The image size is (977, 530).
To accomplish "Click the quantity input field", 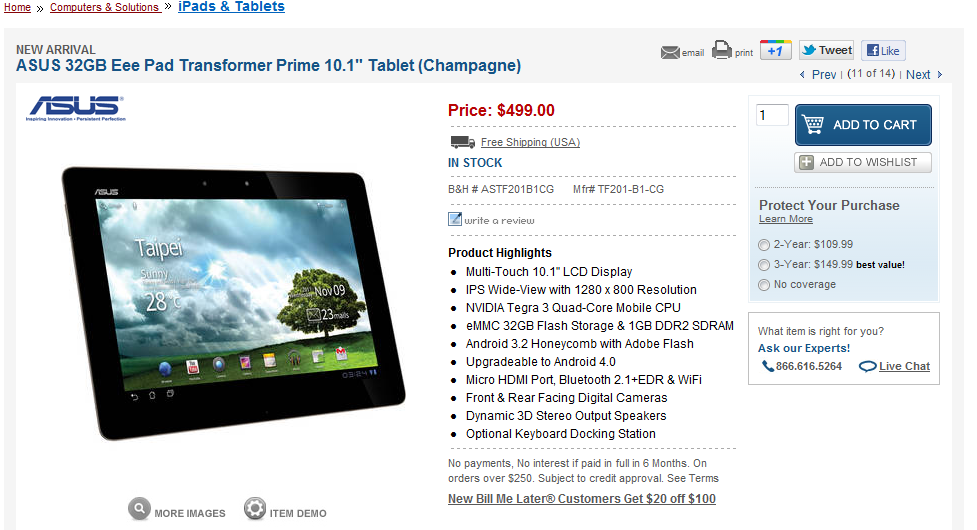I will click(772, 115).
